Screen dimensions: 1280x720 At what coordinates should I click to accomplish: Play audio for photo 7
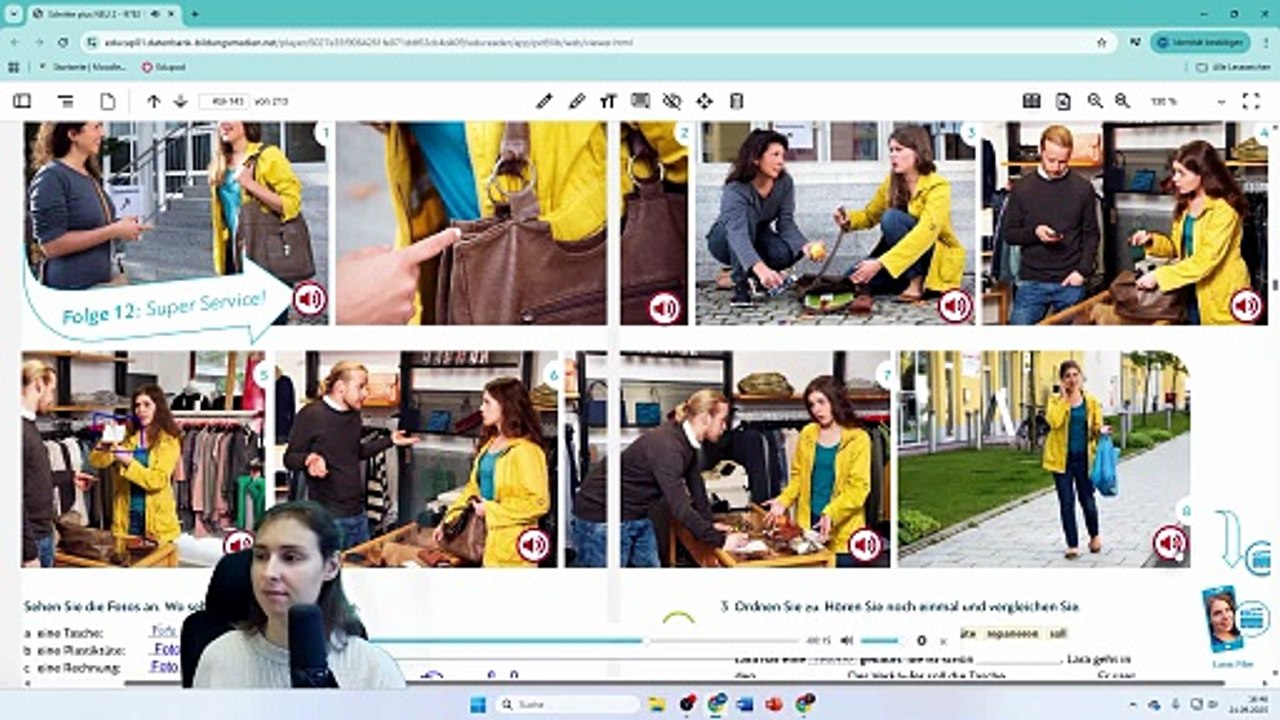coord(865,545)
